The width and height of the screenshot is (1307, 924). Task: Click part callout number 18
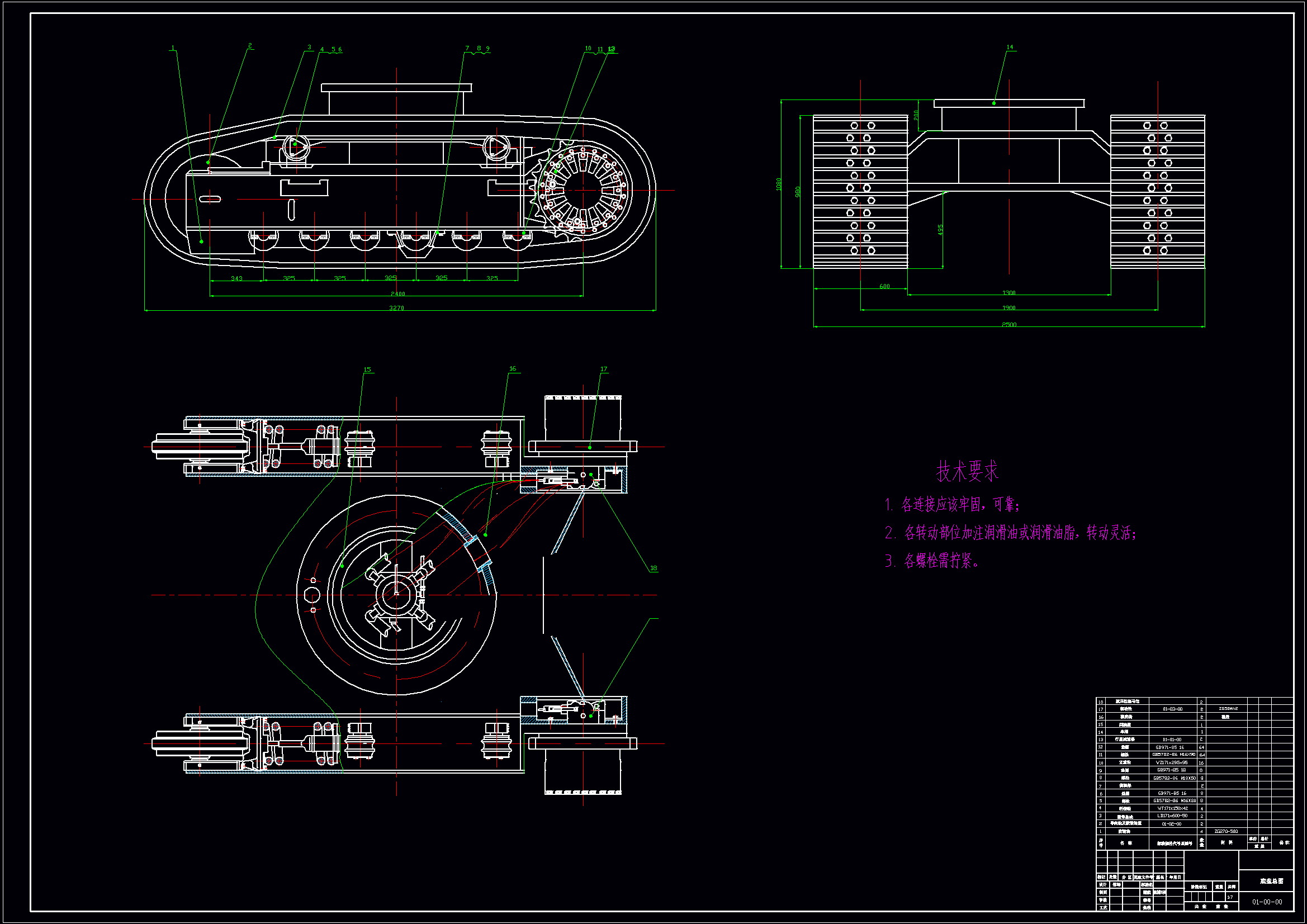[653, 568]
